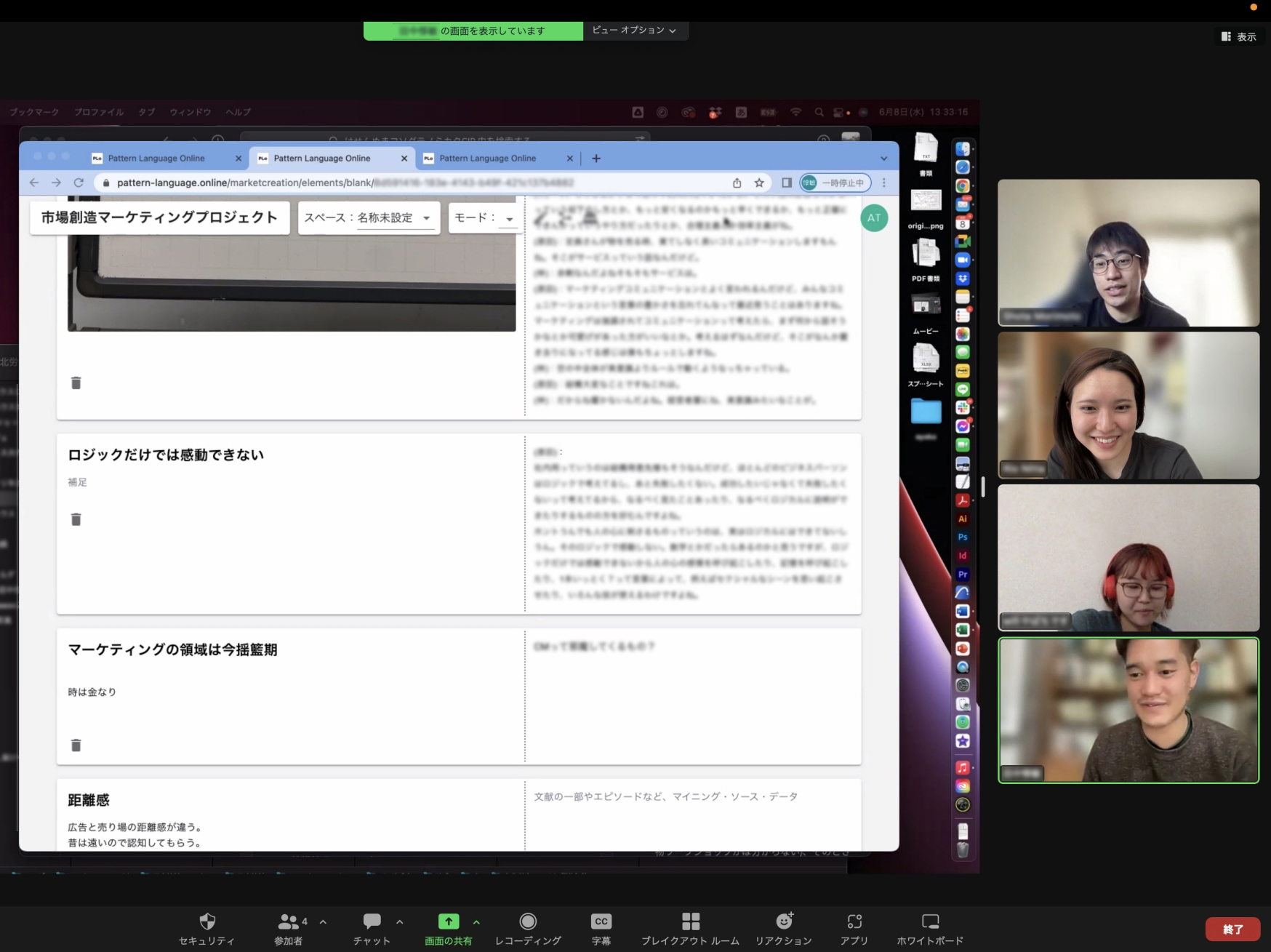
Task: Open the Participants panel
Action: point(289,922)
